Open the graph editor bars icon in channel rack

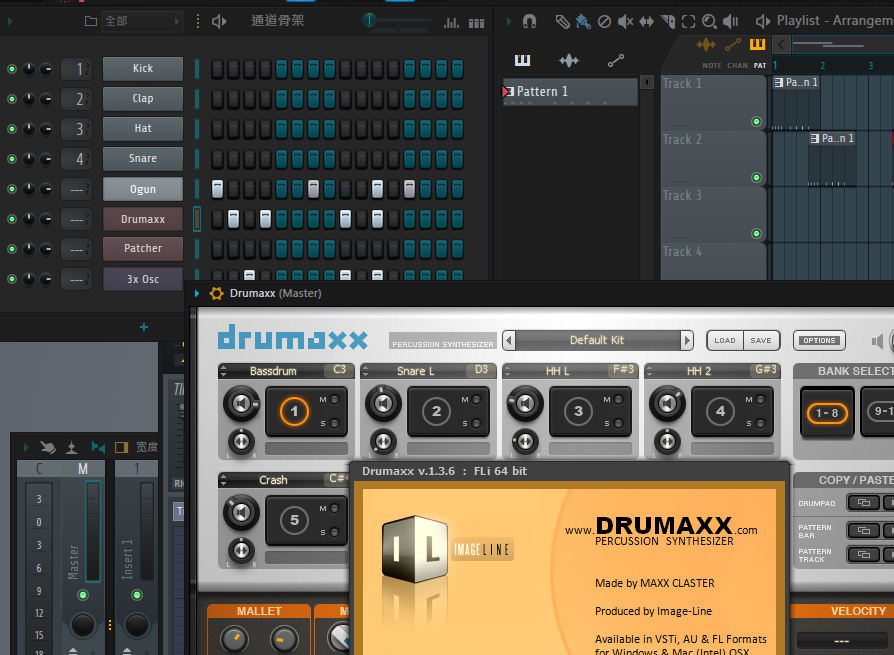[452, 23]
